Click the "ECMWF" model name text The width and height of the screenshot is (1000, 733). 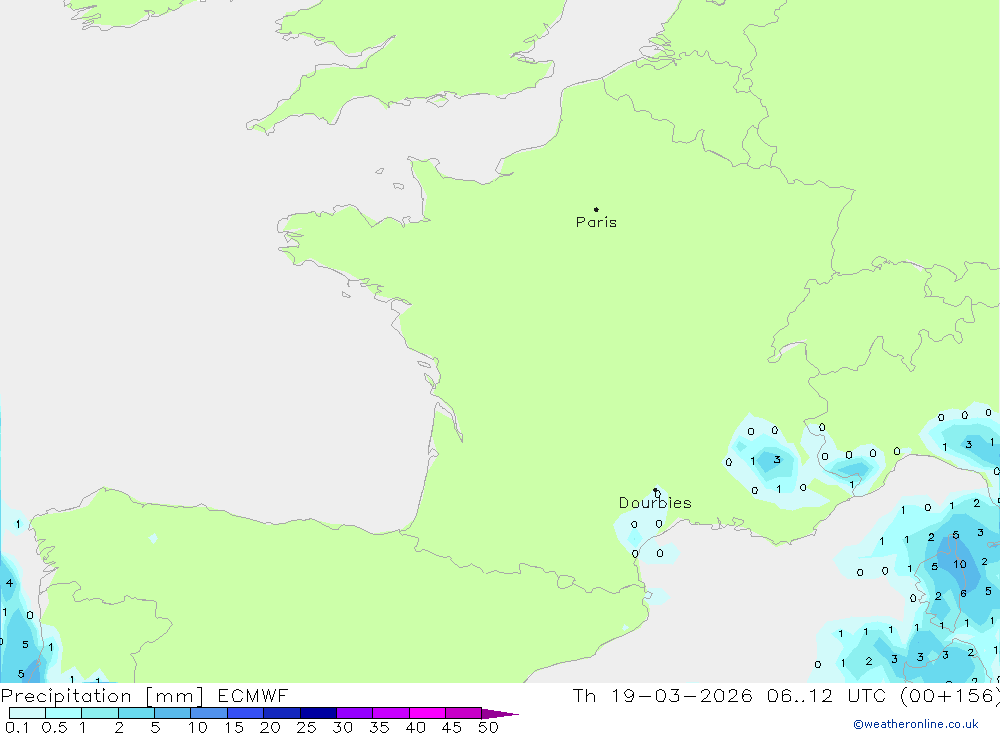pyautogui.click(x=253, y=695)
